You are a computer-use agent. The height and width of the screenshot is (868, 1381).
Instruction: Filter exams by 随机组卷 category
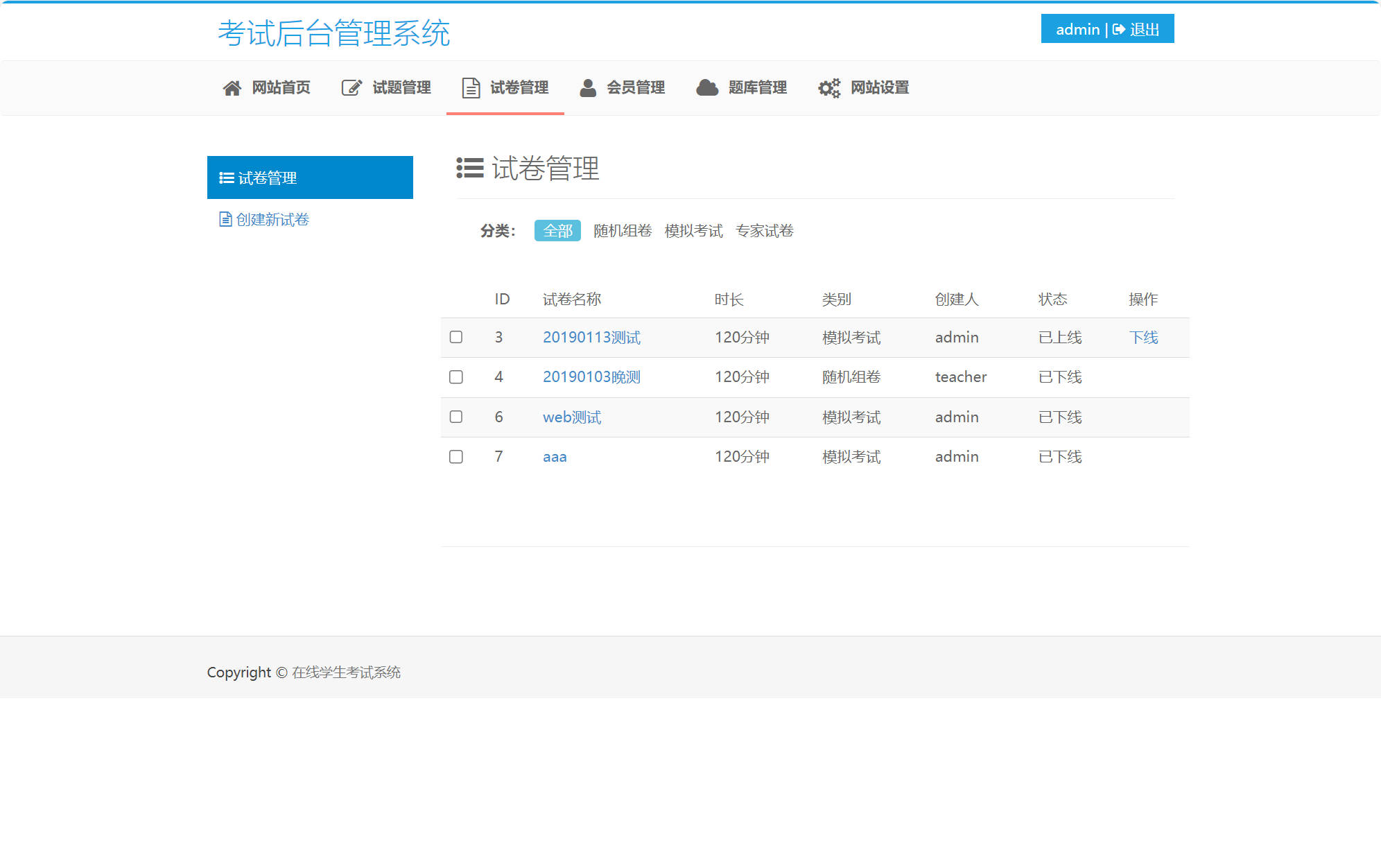tap(622, 230)
